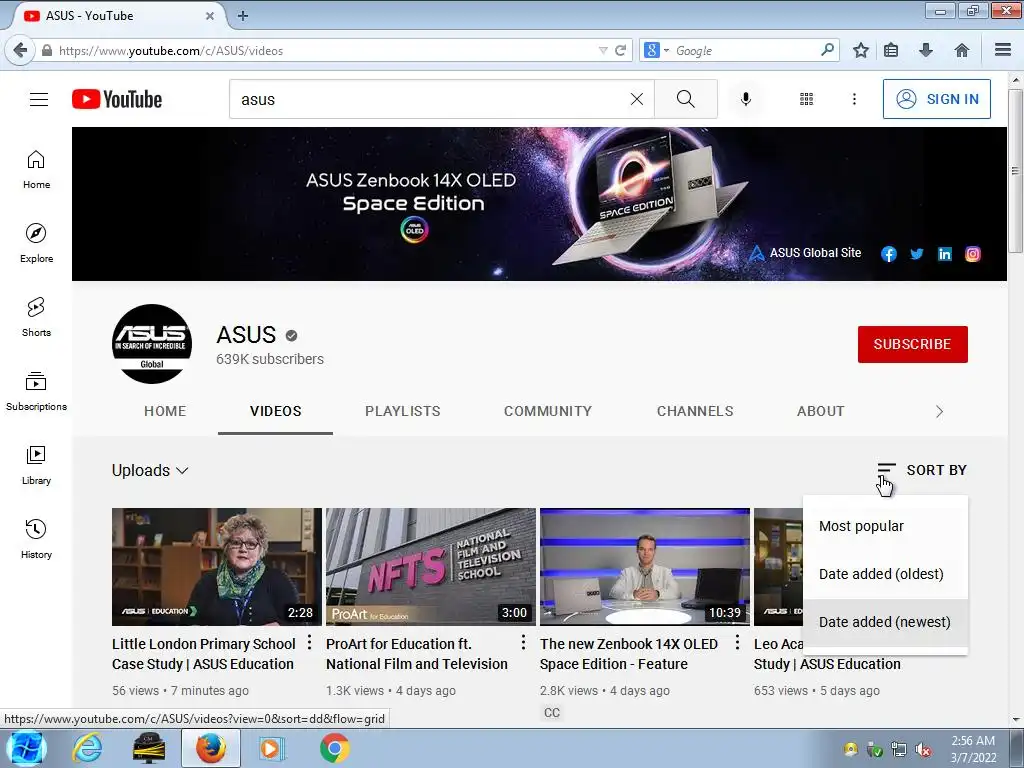The image size is (1024, 768).
Task: Open the Google search engine dropdown
Action: 657,50
